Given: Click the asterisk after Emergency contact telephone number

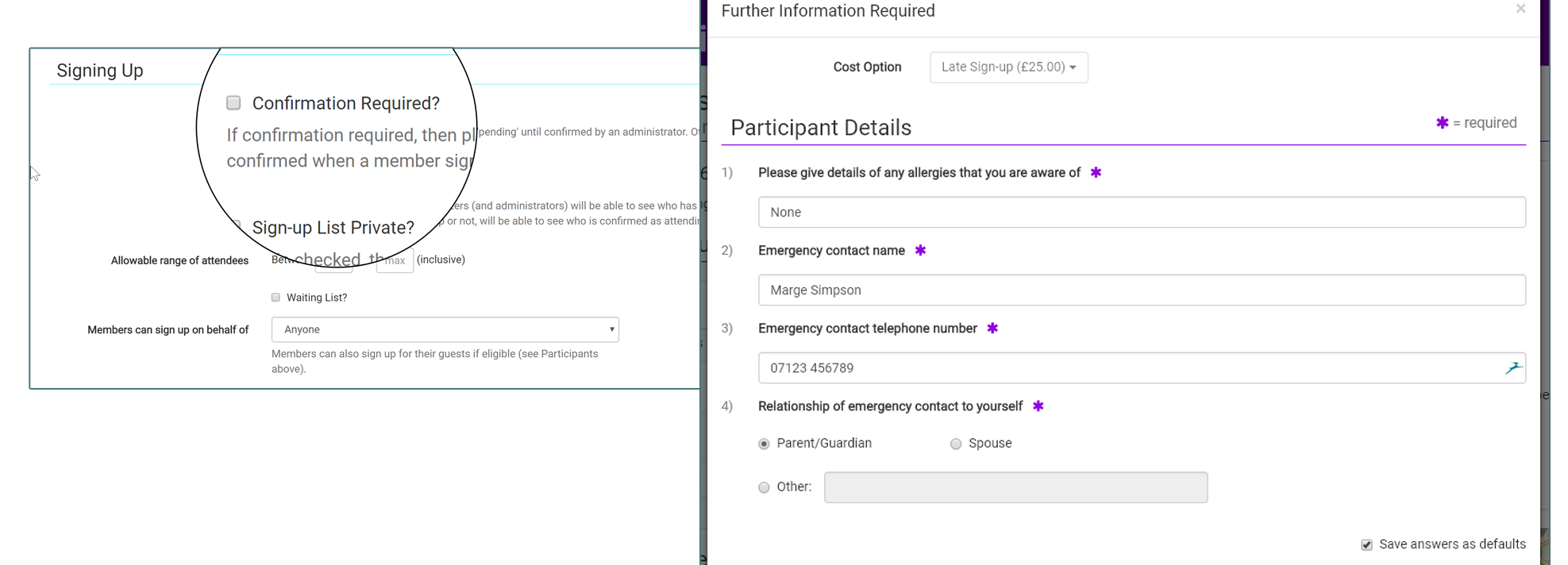Looking at the screenshot, I should coord(992,329).
